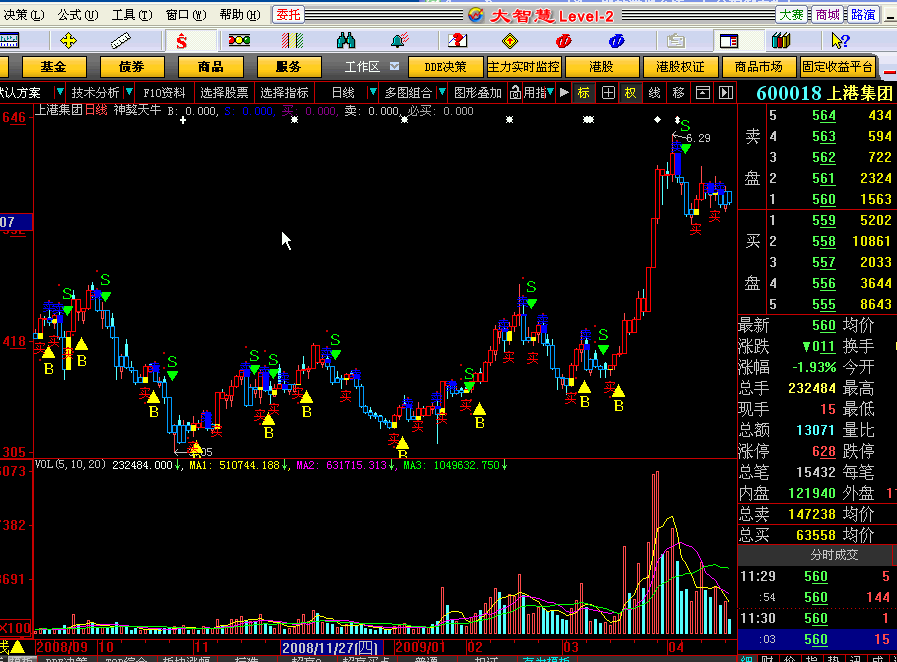The height and width of the screenshot is (662, 897).
Task: Click the 大智慧 logo swirl icon
Action: coord(475,15)
